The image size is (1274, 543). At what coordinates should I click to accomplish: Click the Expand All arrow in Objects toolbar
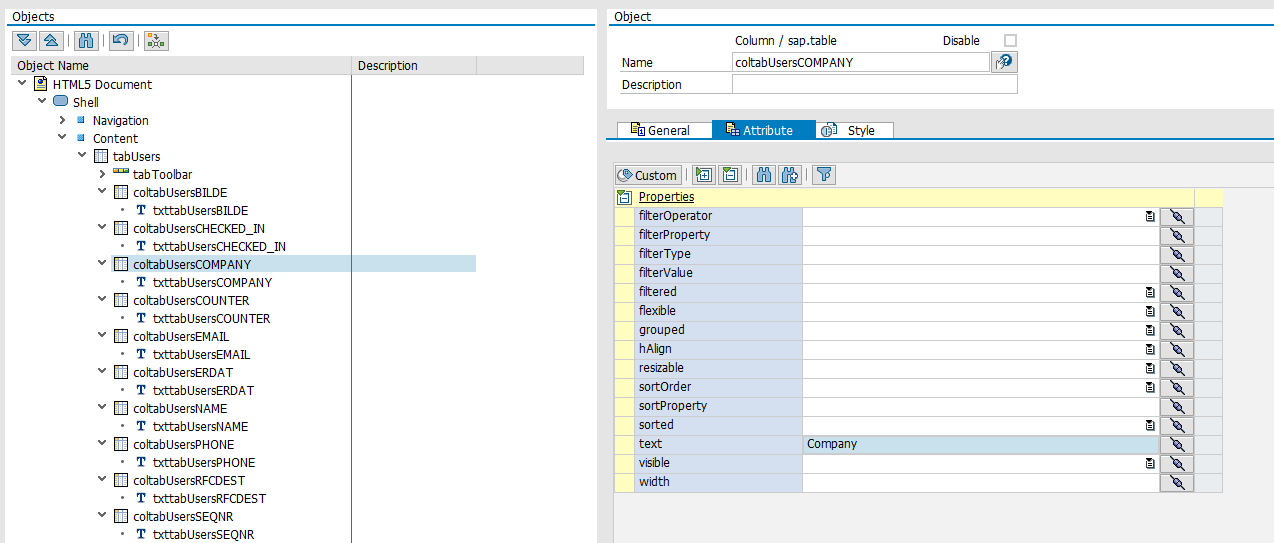coord(25,40)
